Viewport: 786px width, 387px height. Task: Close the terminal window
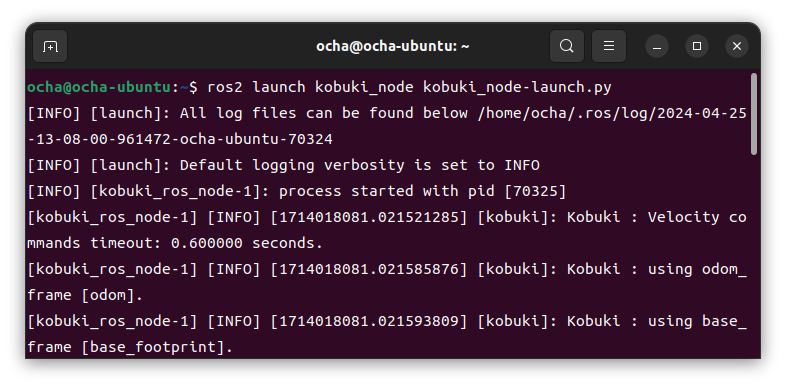[737, 47]
